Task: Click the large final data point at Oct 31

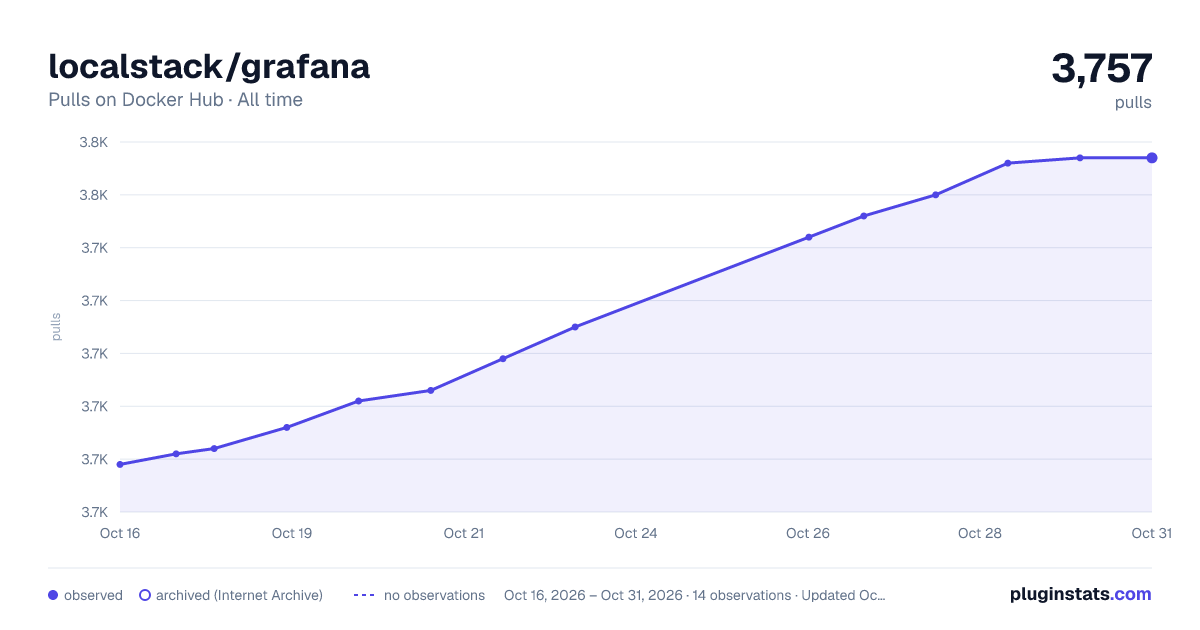Action: click(1152, 158)
